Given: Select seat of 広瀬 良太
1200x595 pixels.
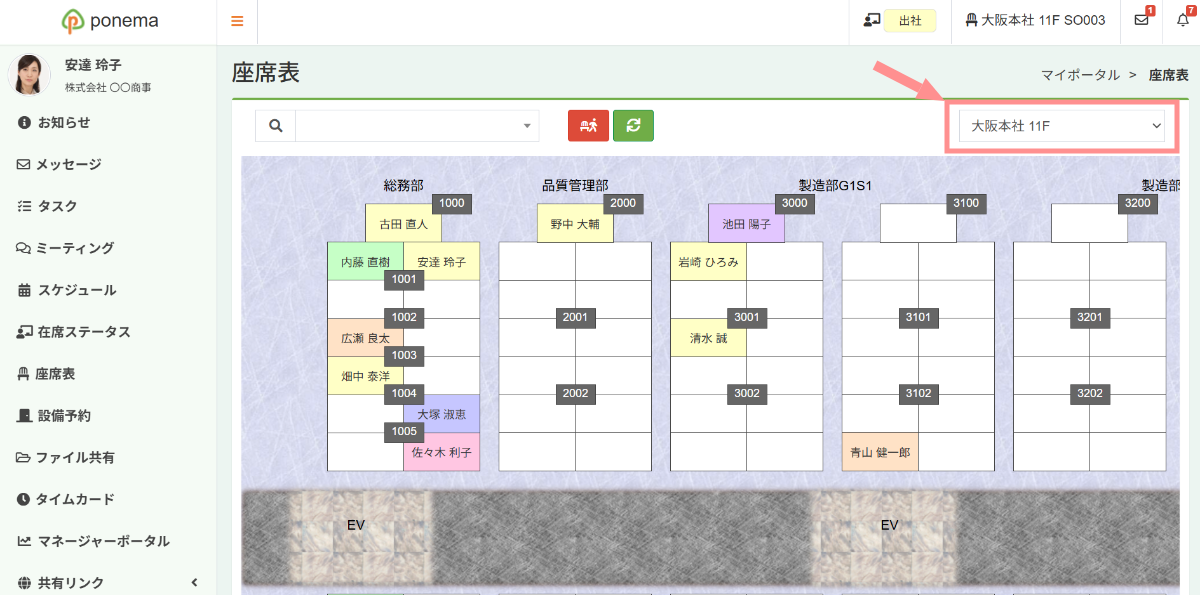Looking at the screenshot, I should point(365,338).
